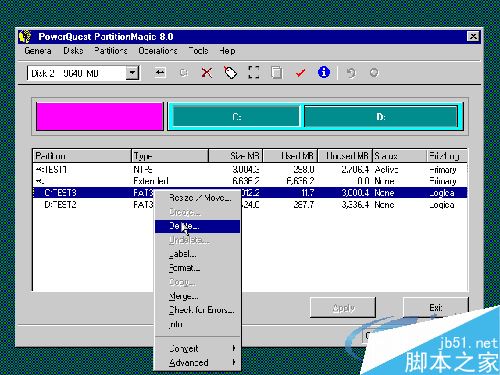Select the D:TEST2 partition row
This screenshot has width=500, height=375.
point(250,204)
